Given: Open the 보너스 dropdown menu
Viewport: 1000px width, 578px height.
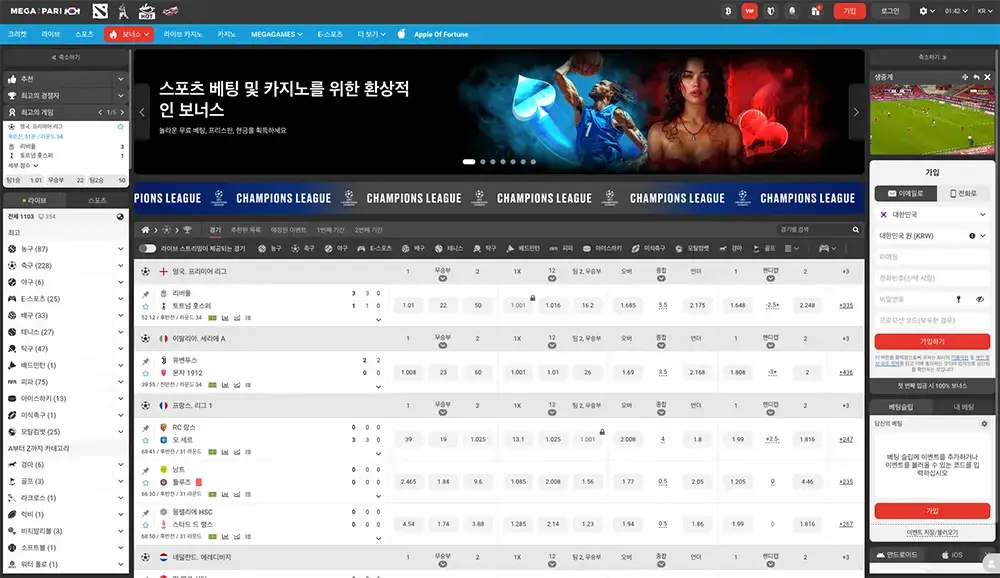Looking at the screenshot, I should pyautogui.click(x=129, y=34).
